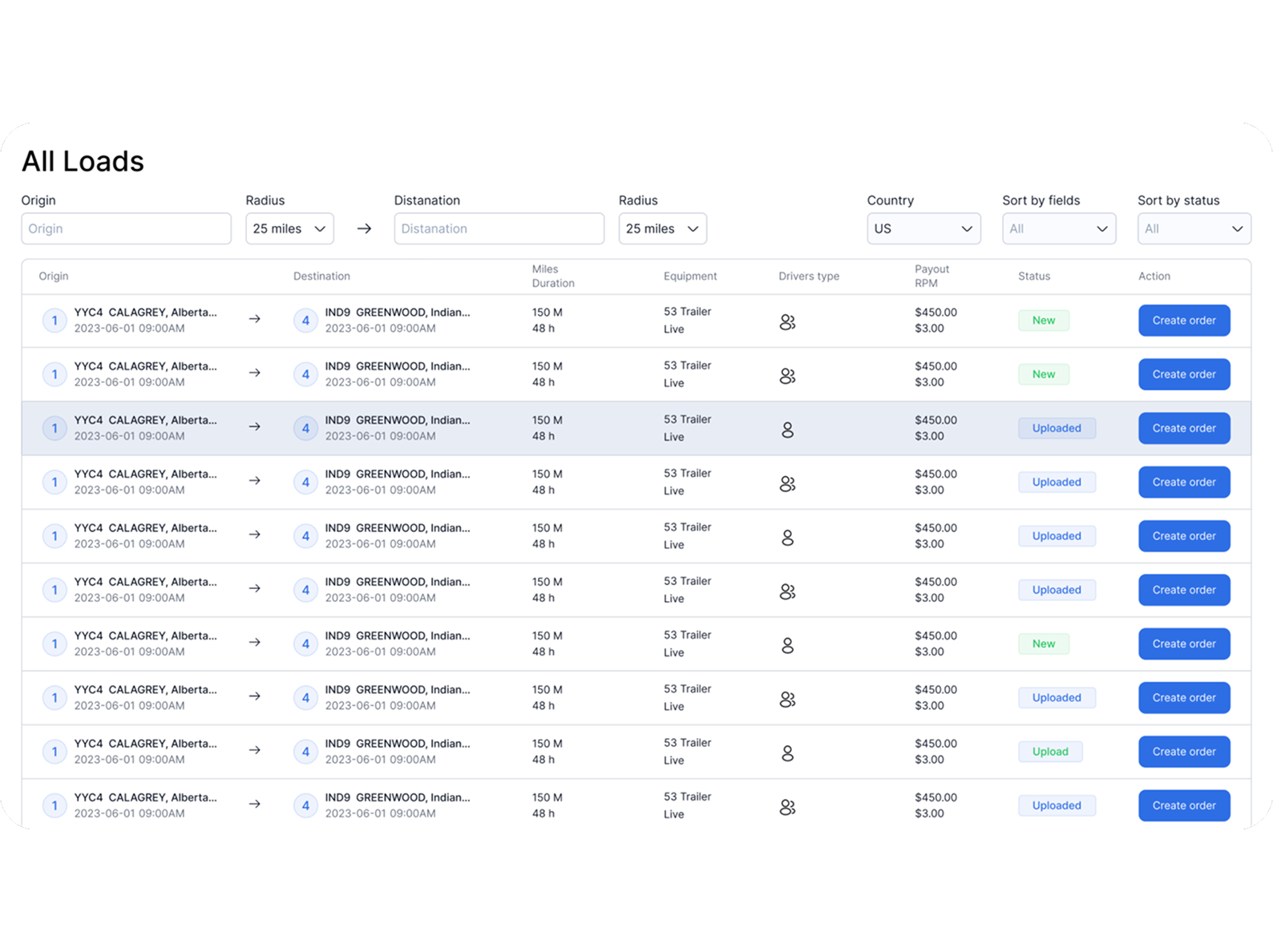Click the Payout RPM column header

tap(932, 276)
